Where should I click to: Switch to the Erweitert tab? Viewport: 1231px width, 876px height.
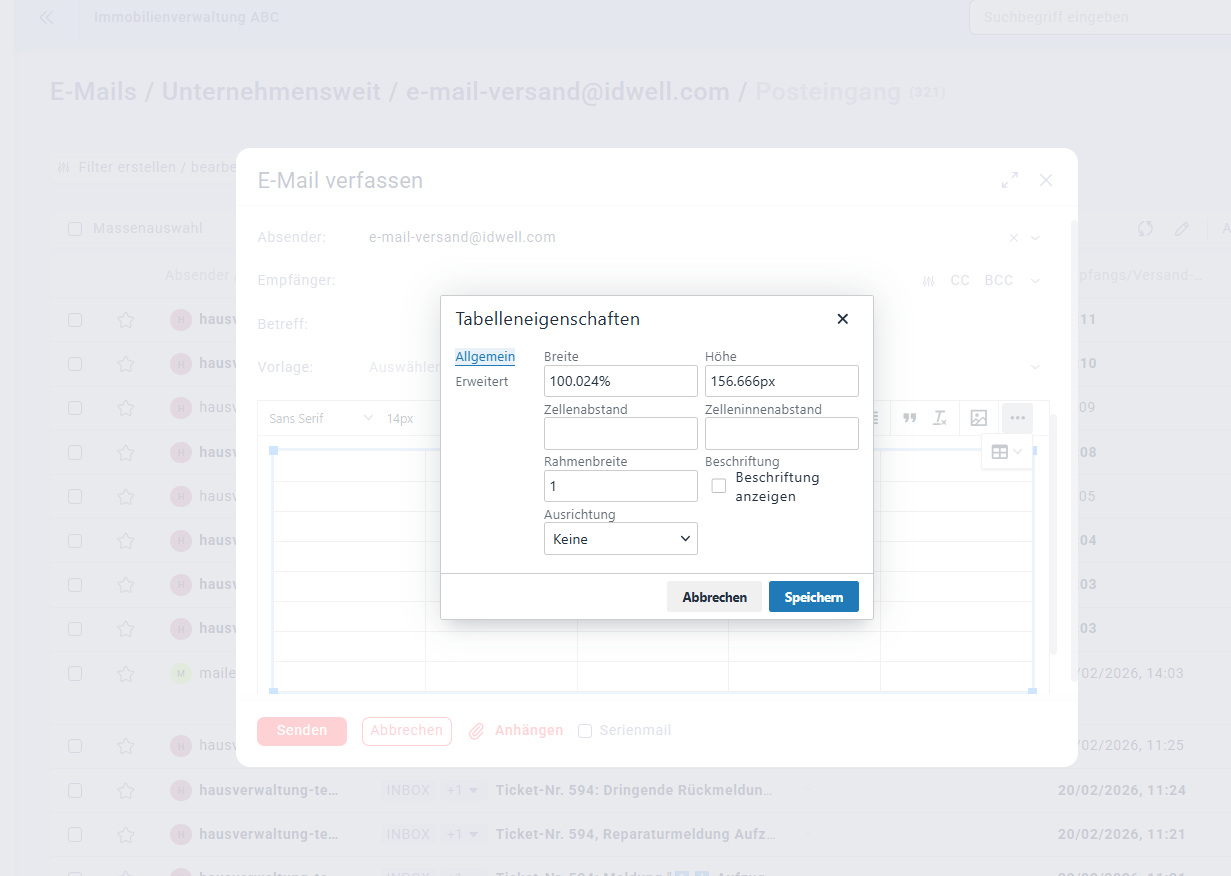pos(482,382)
